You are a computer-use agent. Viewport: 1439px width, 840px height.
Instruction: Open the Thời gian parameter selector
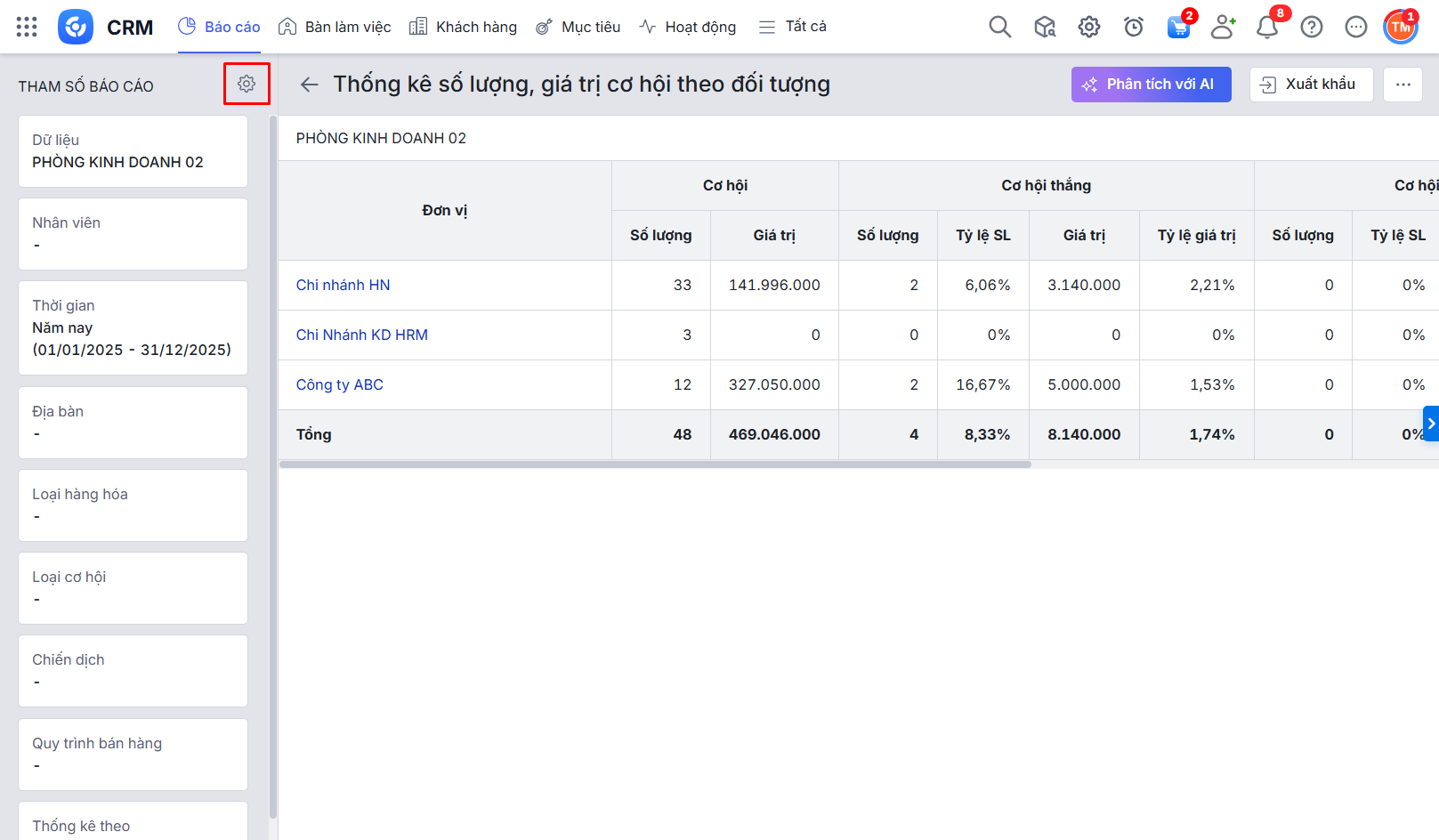133,327
